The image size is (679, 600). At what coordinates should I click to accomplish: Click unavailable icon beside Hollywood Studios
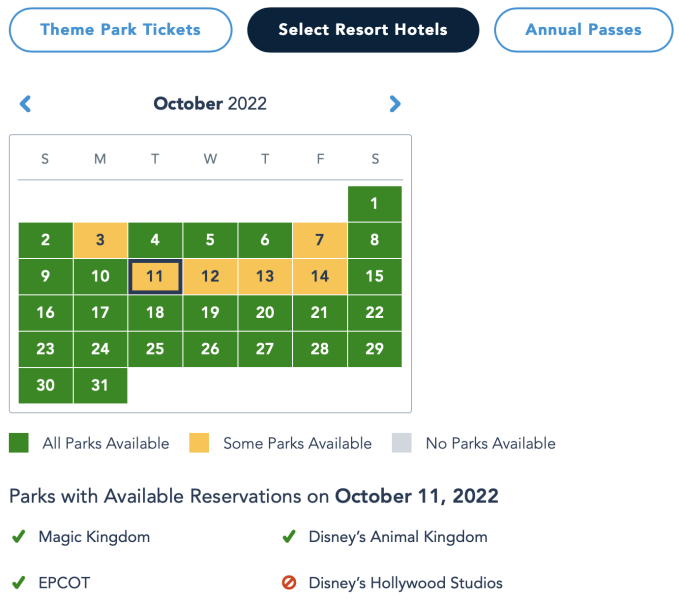[x=289, y=582]
